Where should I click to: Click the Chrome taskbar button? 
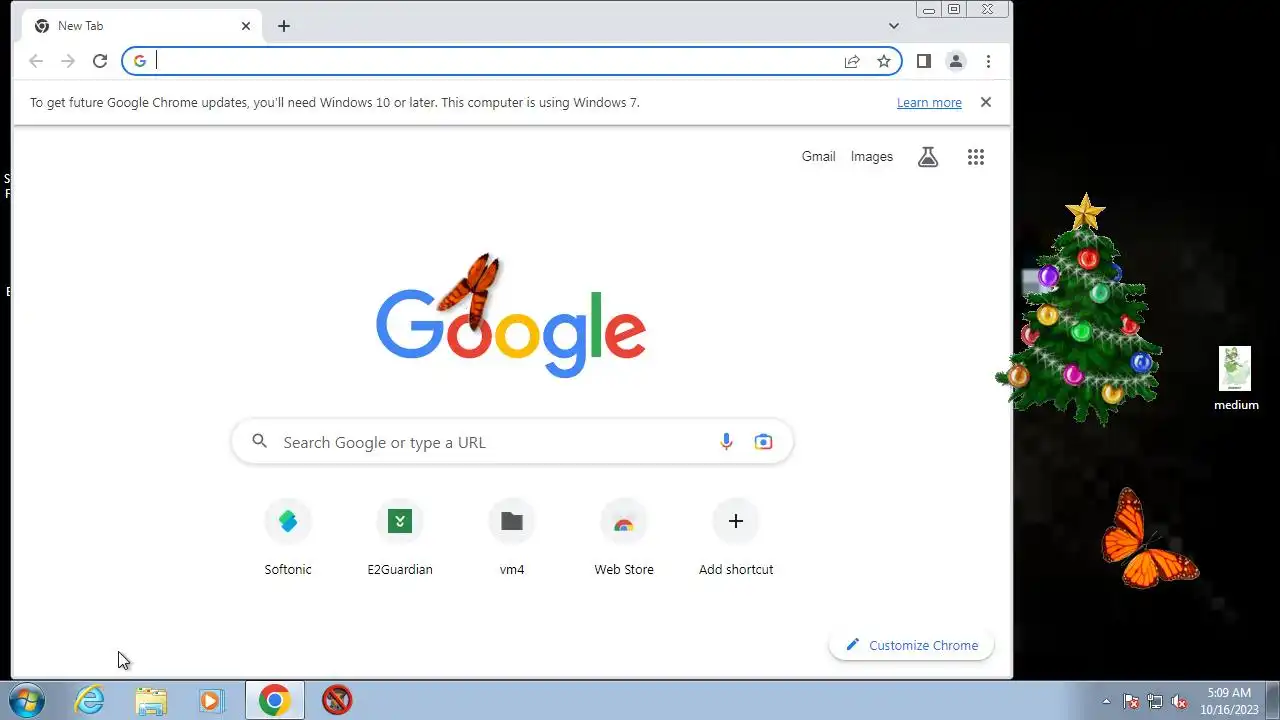(275, 700)
